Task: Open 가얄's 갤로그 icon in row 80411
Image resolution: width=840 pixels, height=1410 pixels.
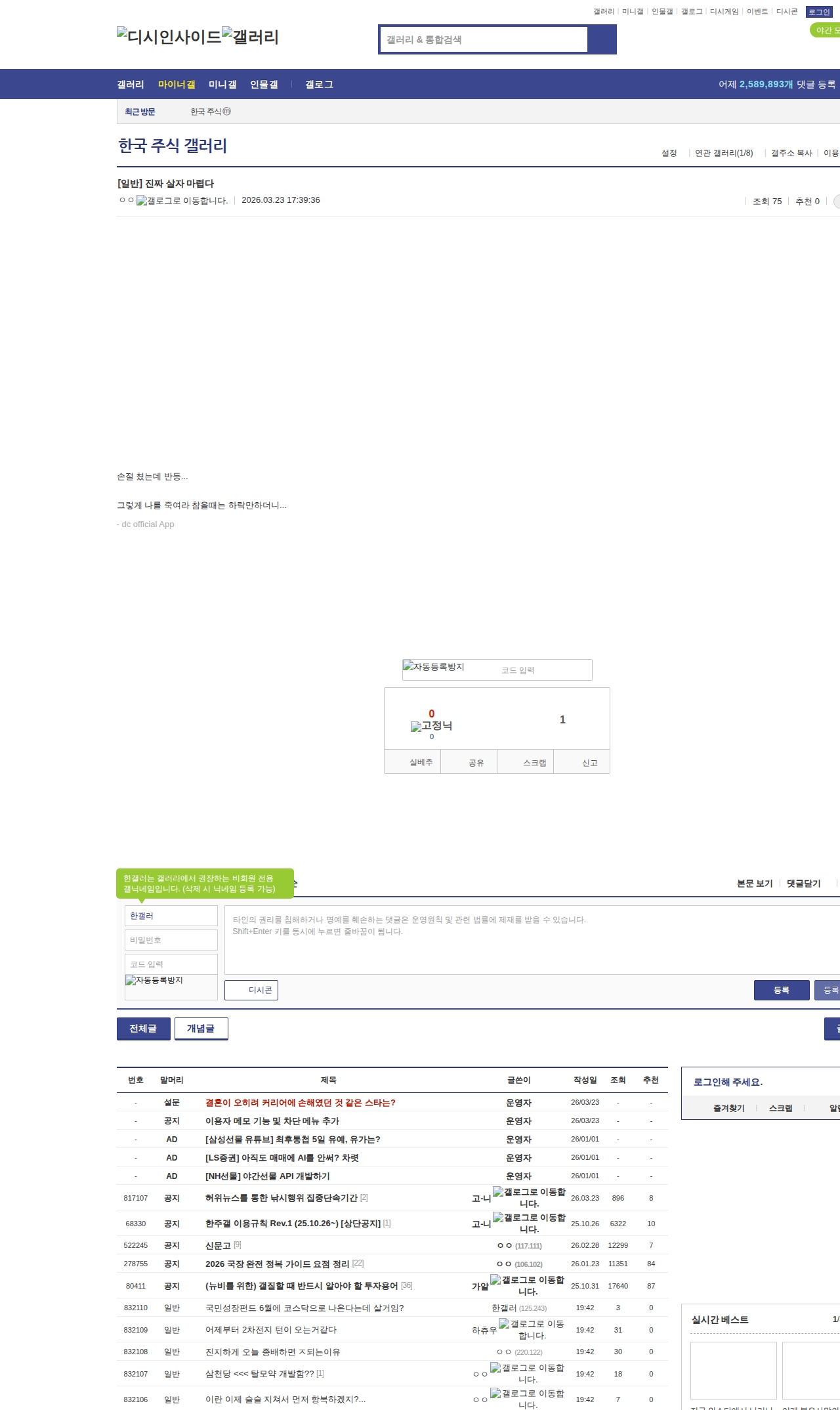Action: [x=528, y=1286]
